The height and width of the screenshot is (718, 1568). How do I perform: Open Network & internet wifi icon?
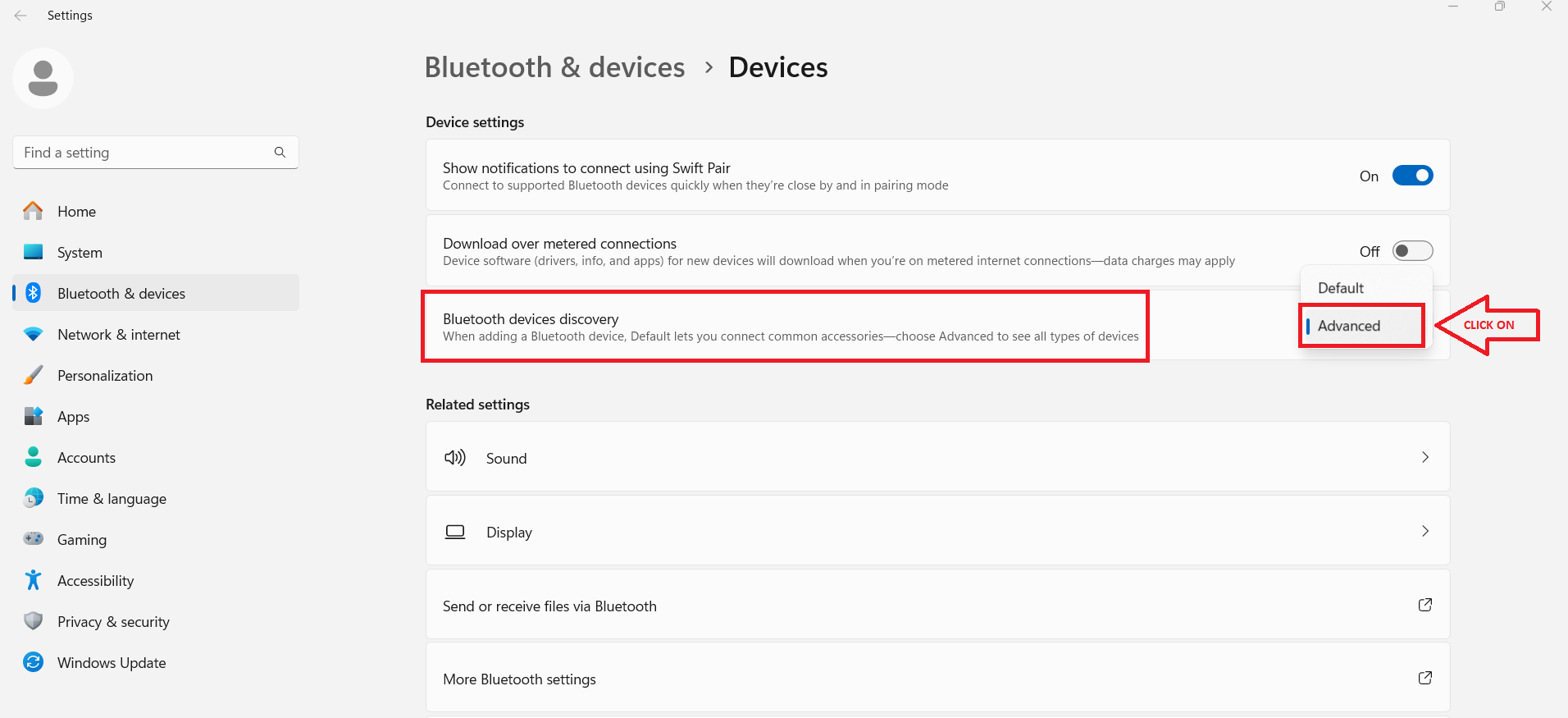coord(33,334)
